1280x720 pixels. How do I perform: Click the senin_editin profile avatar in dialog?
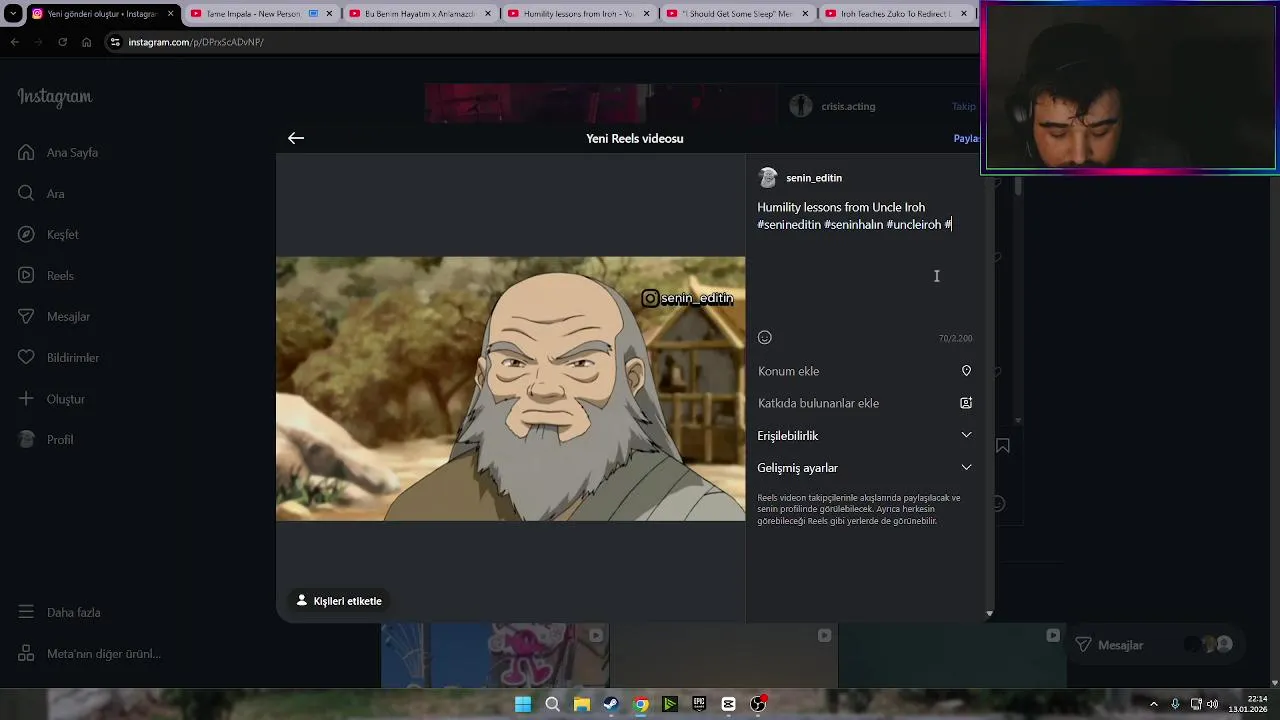tap(768, 178)
